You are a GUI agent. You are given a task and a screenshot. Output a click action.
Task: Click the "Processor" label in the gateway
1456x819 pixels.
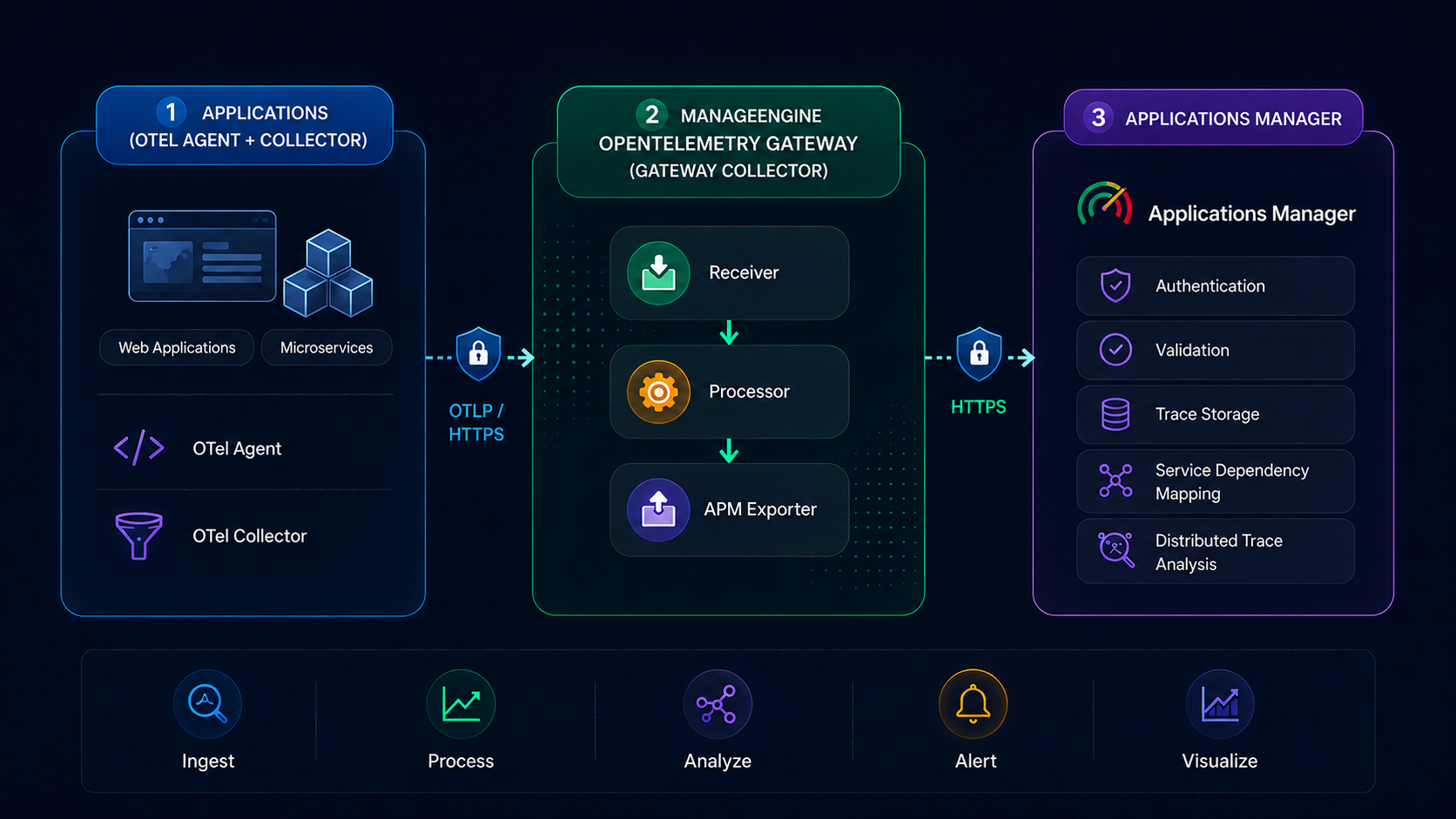click(x=749, y=392)
